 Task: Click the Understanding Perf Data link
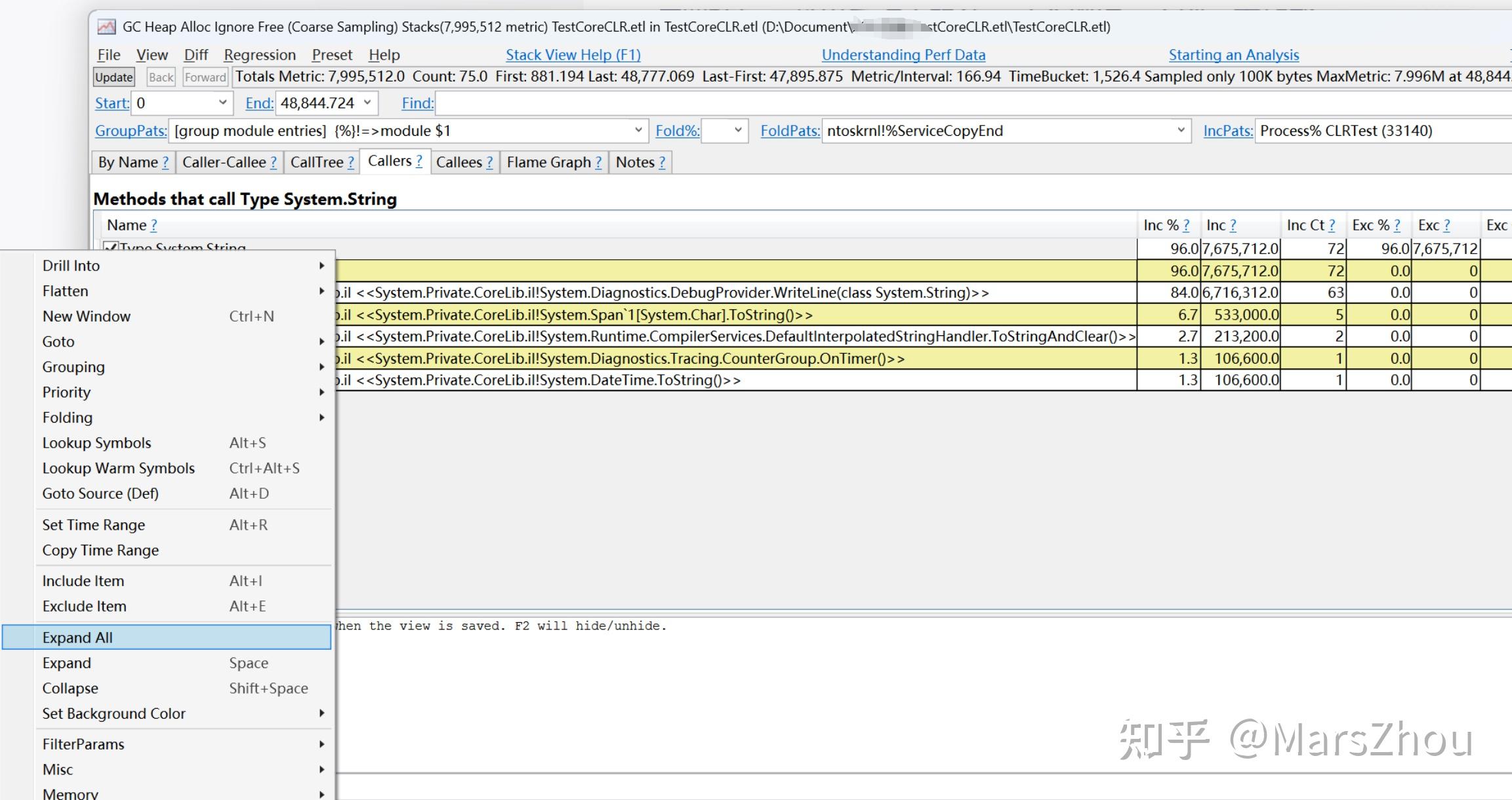pyautogui.click(x=903, y=54)
